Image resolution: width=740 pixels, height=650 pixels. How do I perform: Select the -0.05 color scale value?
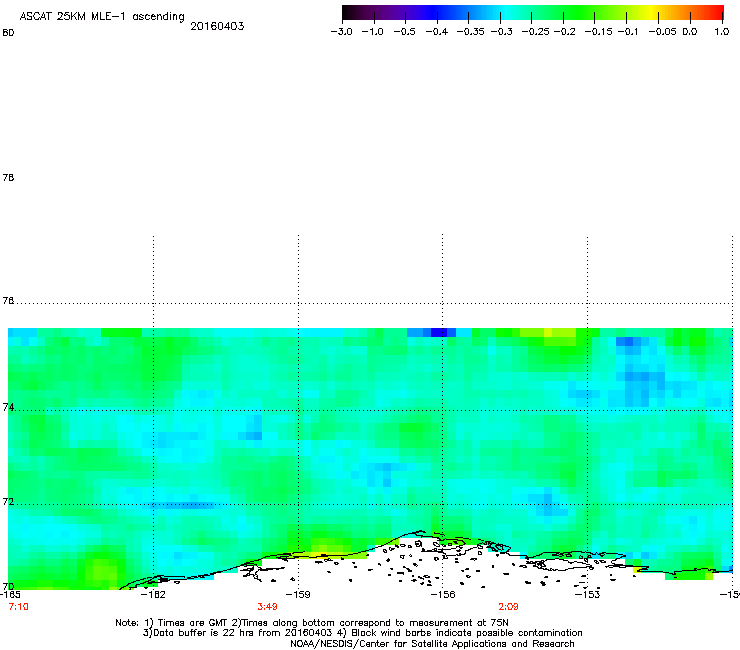(x=662, y=32)
